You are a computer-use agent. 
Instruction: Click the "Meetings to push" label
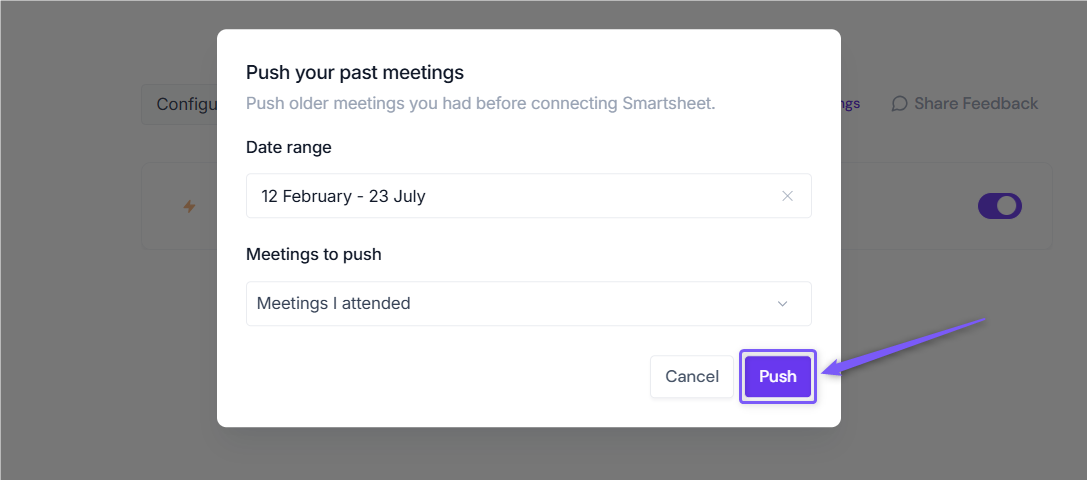313,255
